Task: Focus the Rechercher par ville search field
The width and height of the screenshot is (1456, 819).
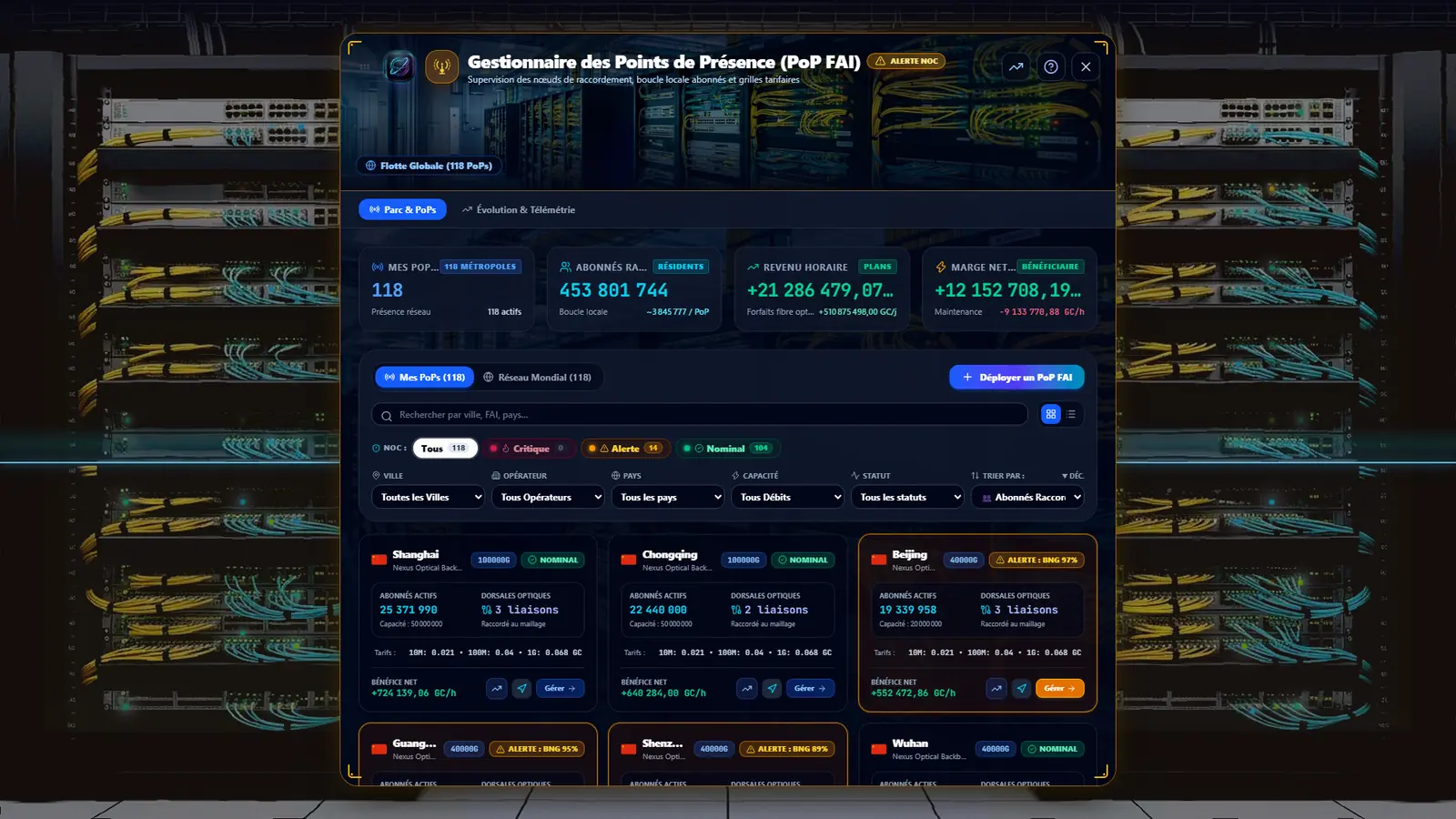Action: pos(700,415)
